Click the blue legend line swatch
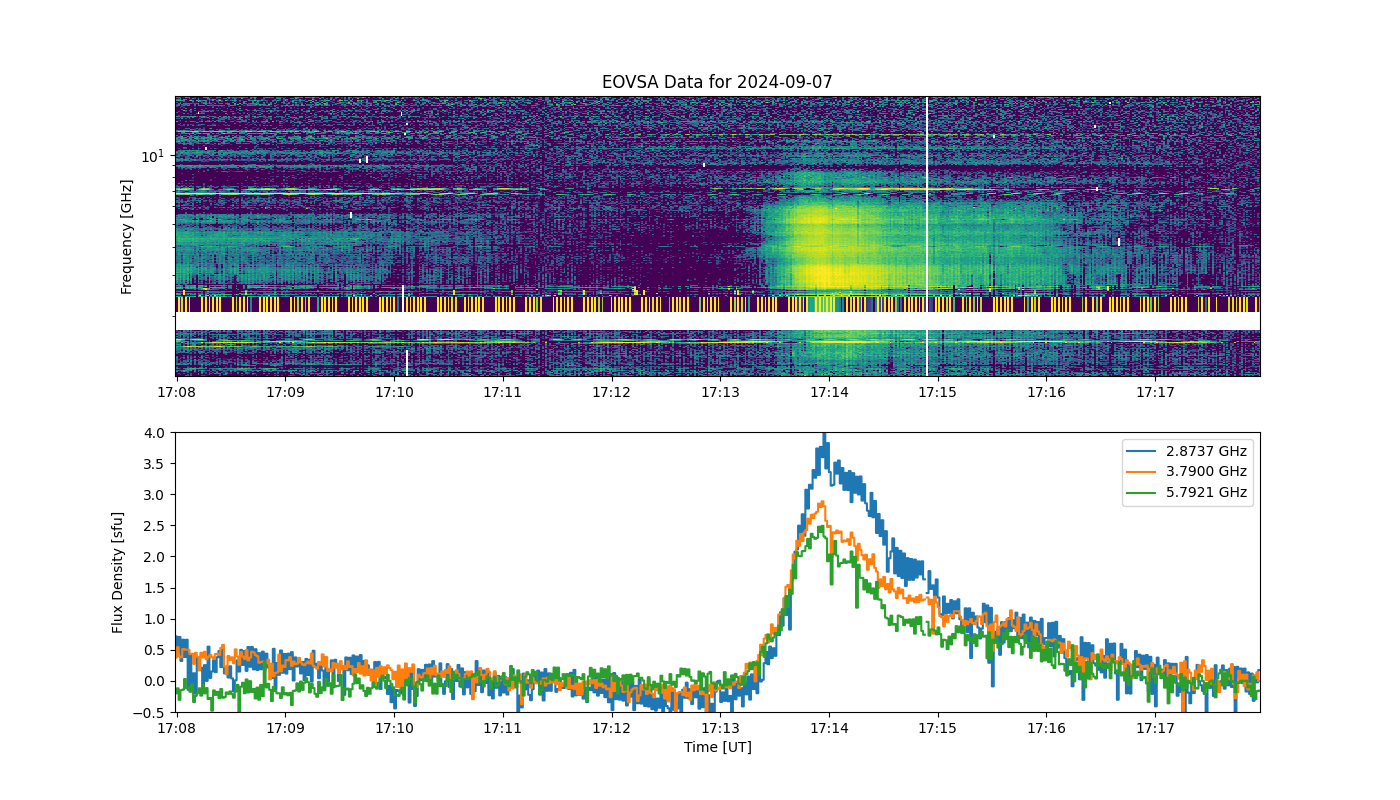Viewport: 1400px width, 800px height. (1144, 451)
